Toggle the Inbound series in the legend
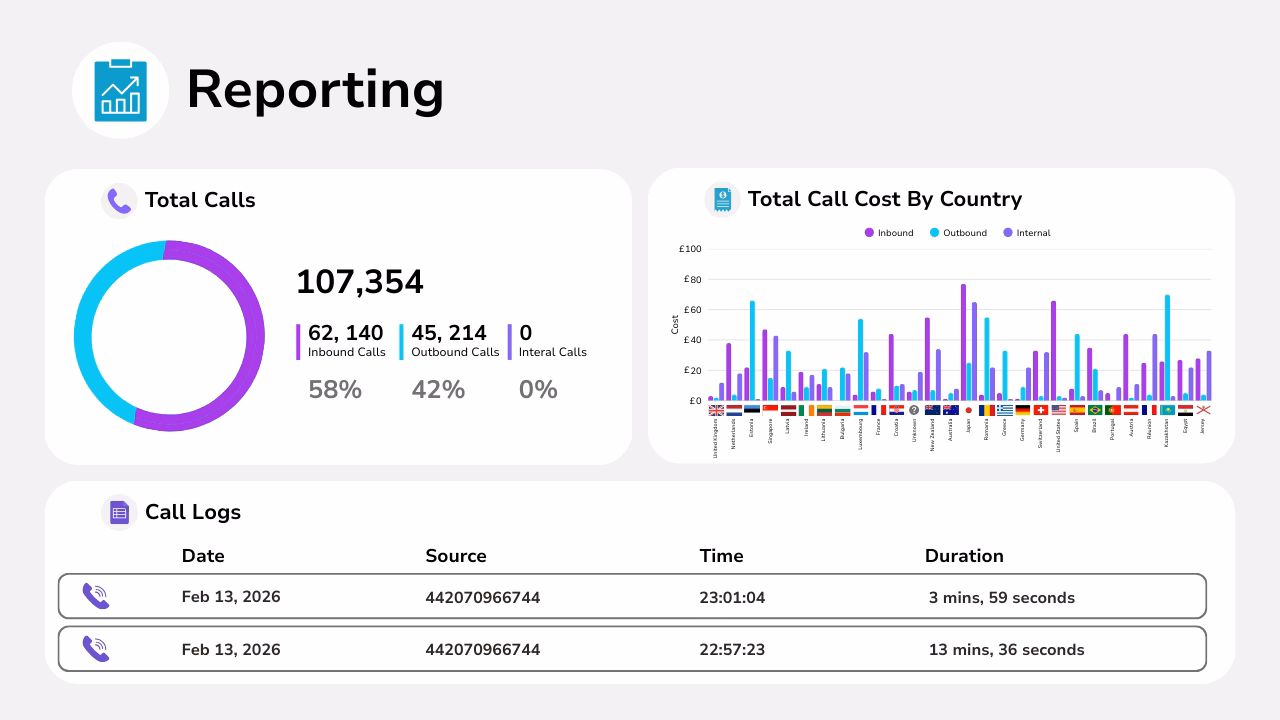 coord(889,232)
